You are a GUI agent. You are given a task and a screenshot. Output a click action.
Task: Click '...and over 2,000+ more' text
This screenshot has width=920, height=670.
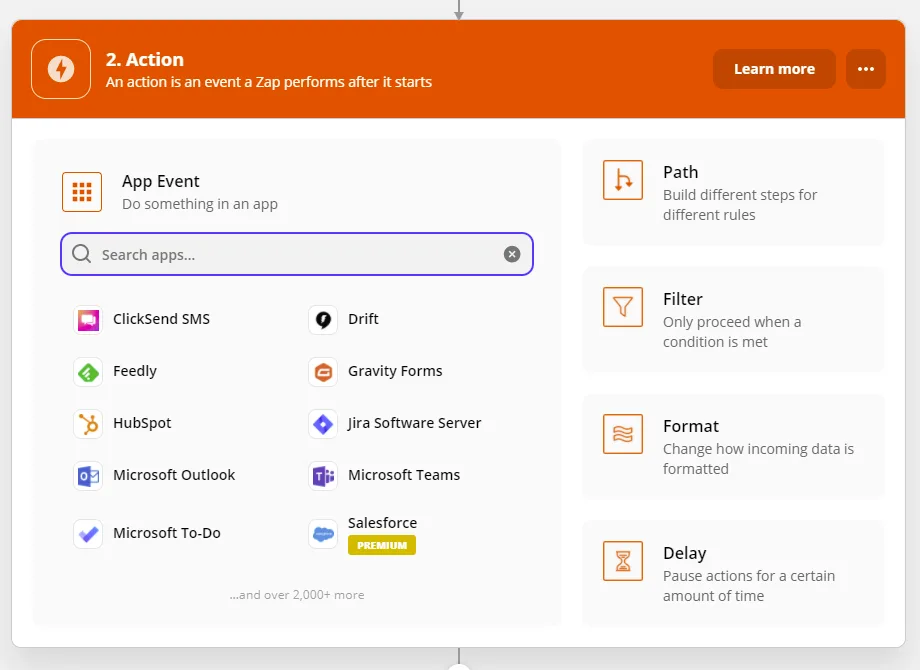click(x=297, y=595)
